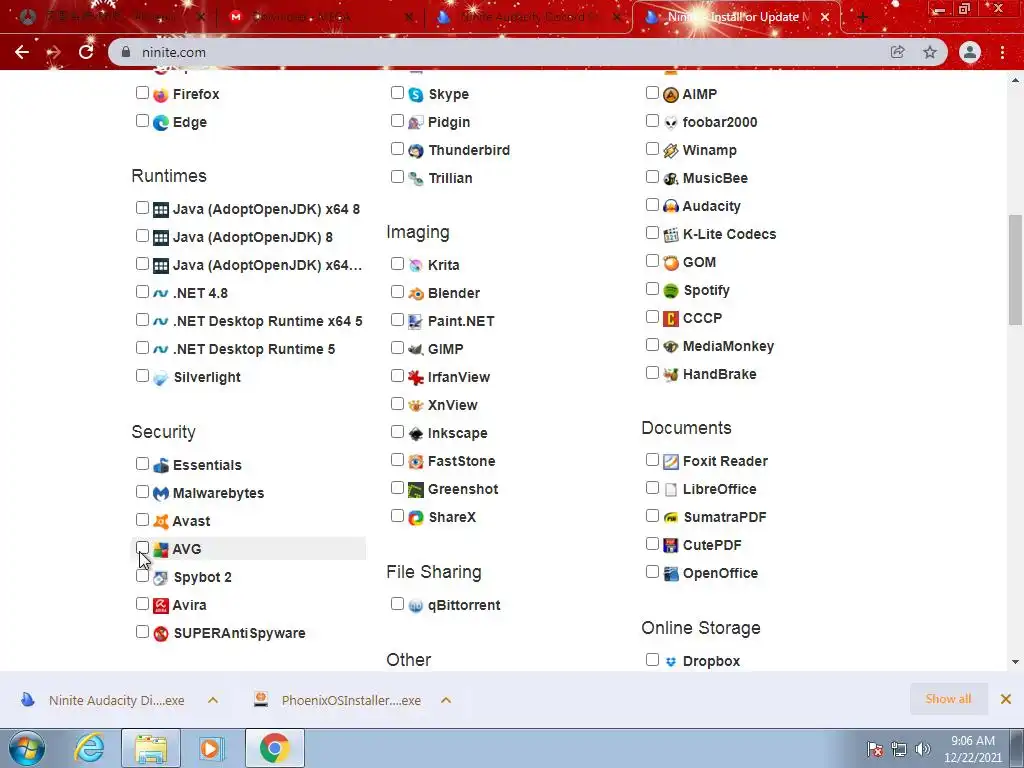Click the page vertical scrollbar thumb
The width and height of the screenshot is (1024, 768).
(1015, 269)
